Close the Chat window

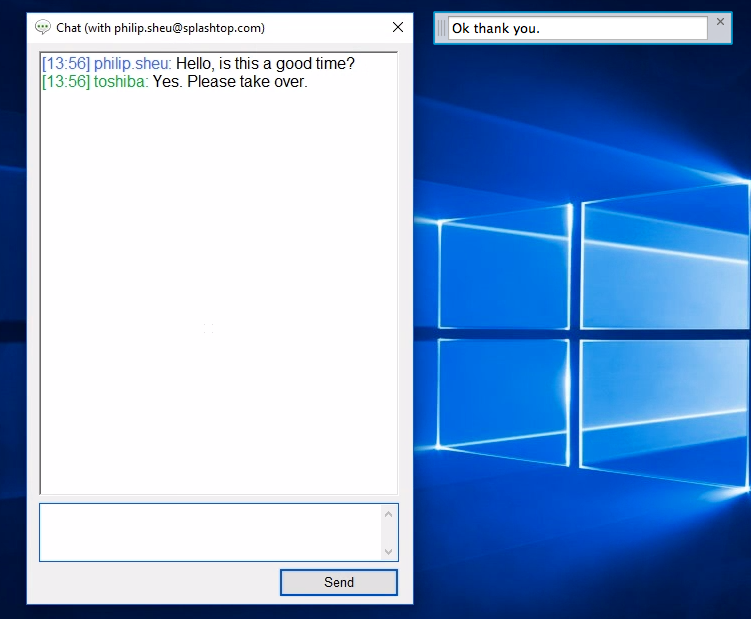coord(398,27)
